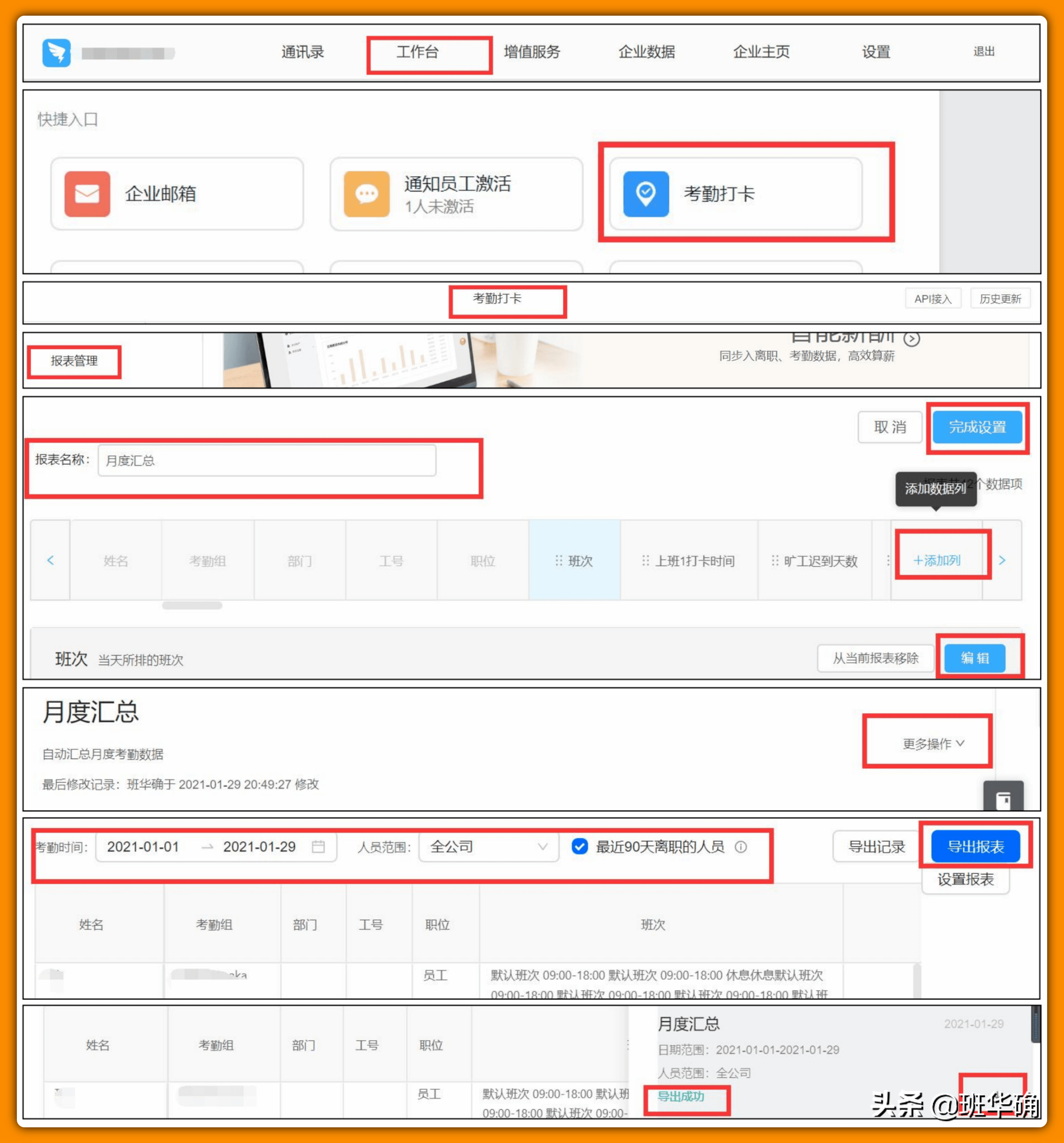This screenshot has width=1064, height=1143.
Task: Click info icon beside 最近90天离职的人员
Action: [741, 846]
